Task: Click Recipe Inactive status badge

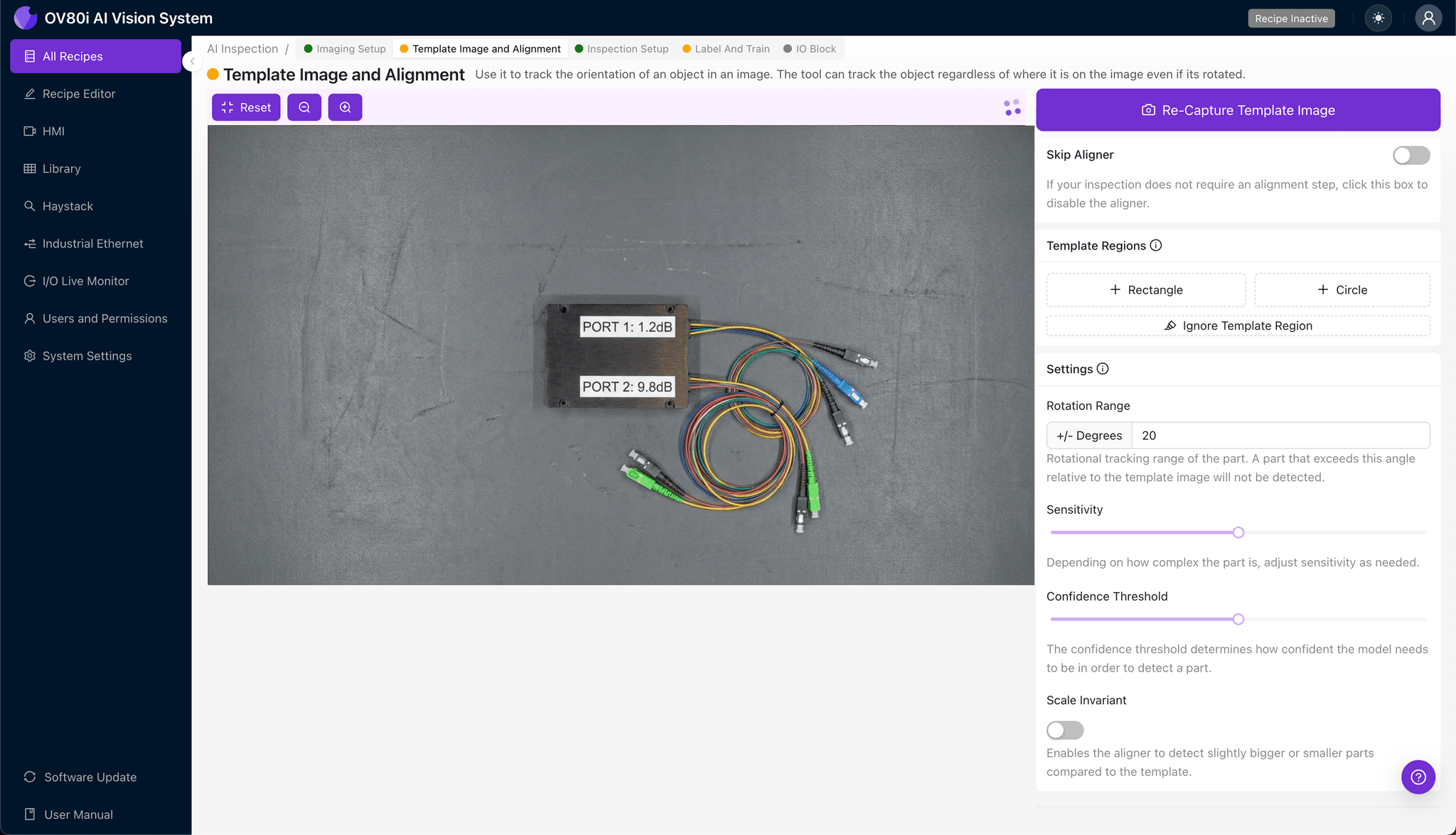Action: point(1291,18)
